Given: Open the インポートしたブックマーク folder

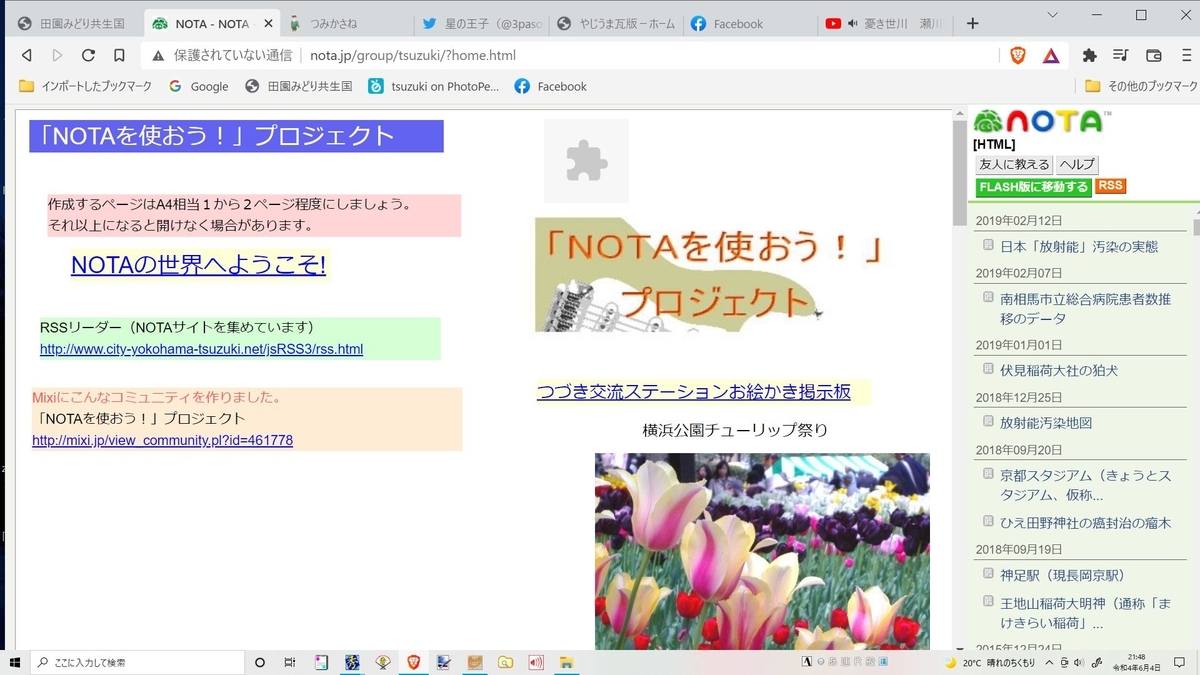Looking at the screenshot, I should 86,87.
